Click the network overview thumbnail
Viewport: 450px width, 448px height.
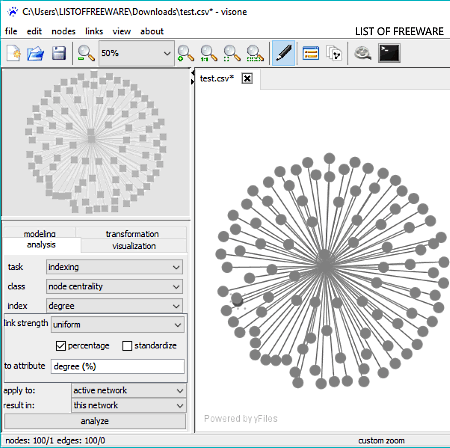(96, 142)
